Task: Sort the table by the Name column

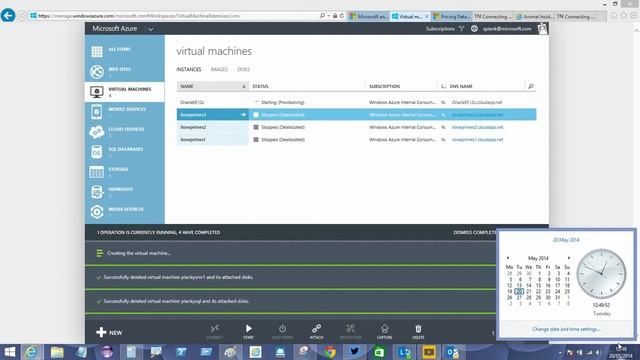Action: [212, 86]
